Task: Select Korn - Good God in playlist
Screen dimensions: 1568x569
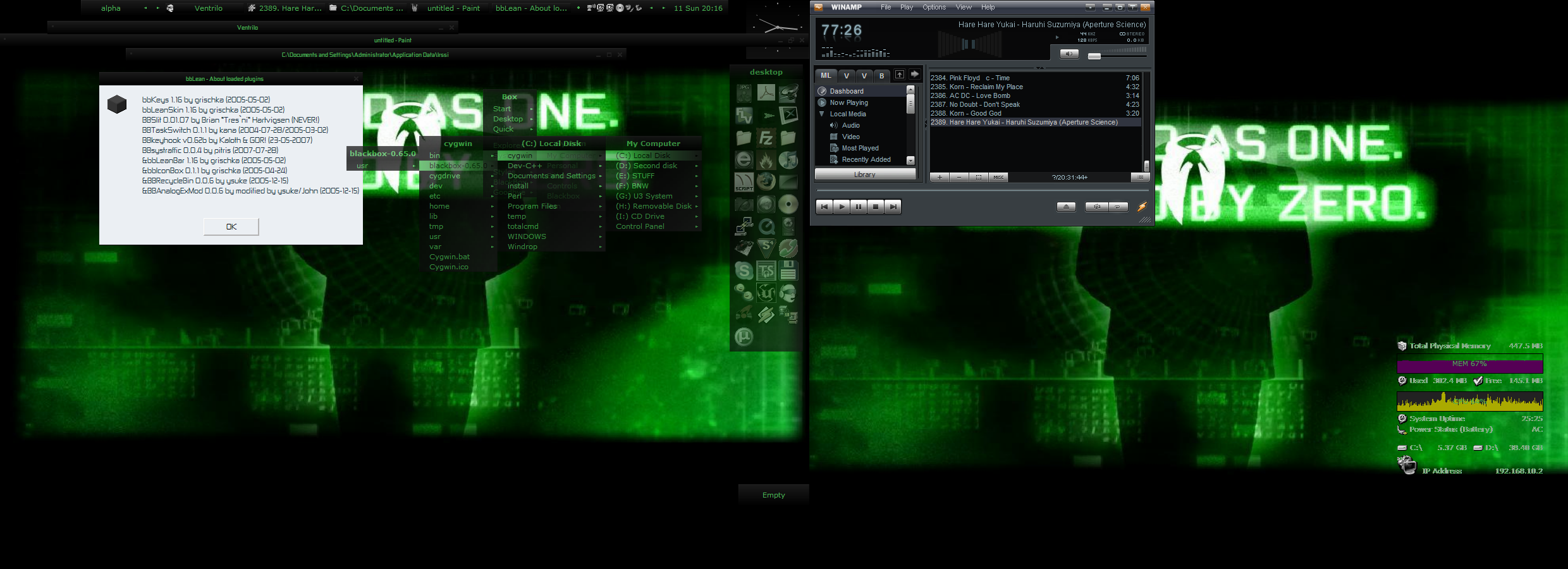Action: click(1034, 113)
